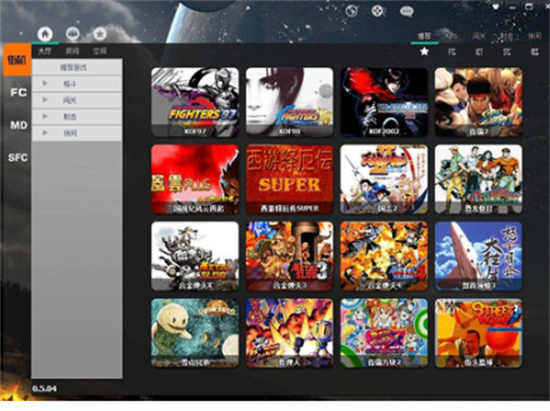Open the blue-sky jet shooter game card
This screenshot has width=550, height=411.
(x=478, y=256)
